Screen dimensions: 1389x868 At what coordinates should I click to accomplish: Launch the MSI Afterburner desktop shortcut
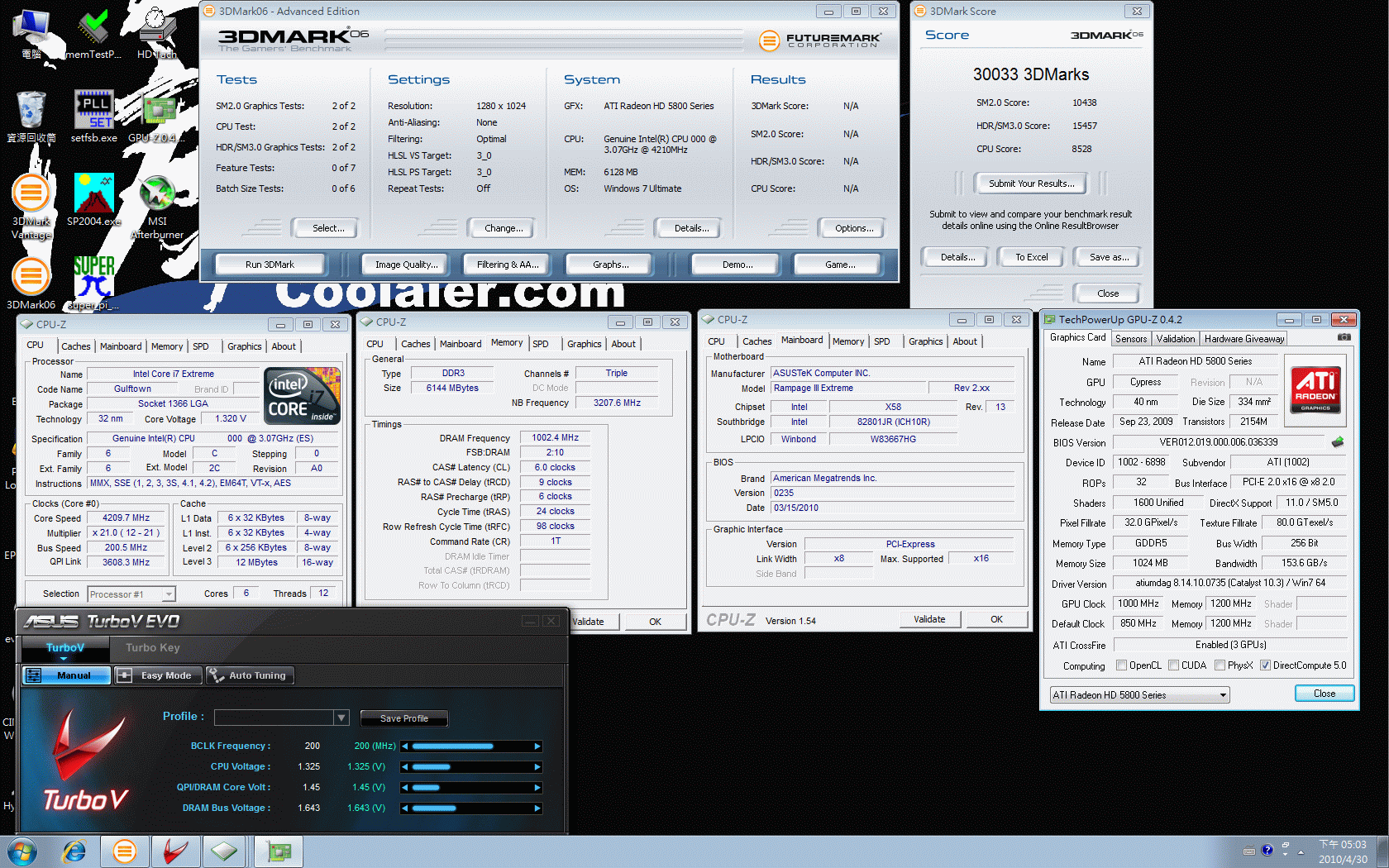point(157,207)
